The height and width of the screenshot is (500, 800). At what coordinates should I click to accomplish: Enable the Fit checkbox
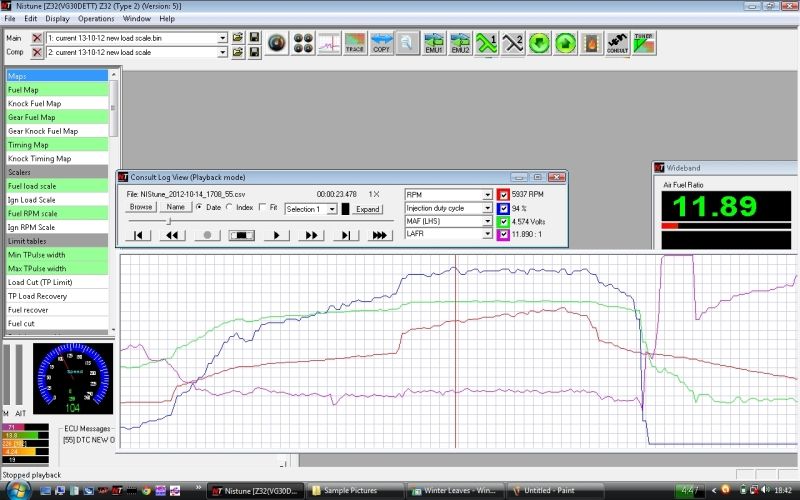tap(263, 207)
